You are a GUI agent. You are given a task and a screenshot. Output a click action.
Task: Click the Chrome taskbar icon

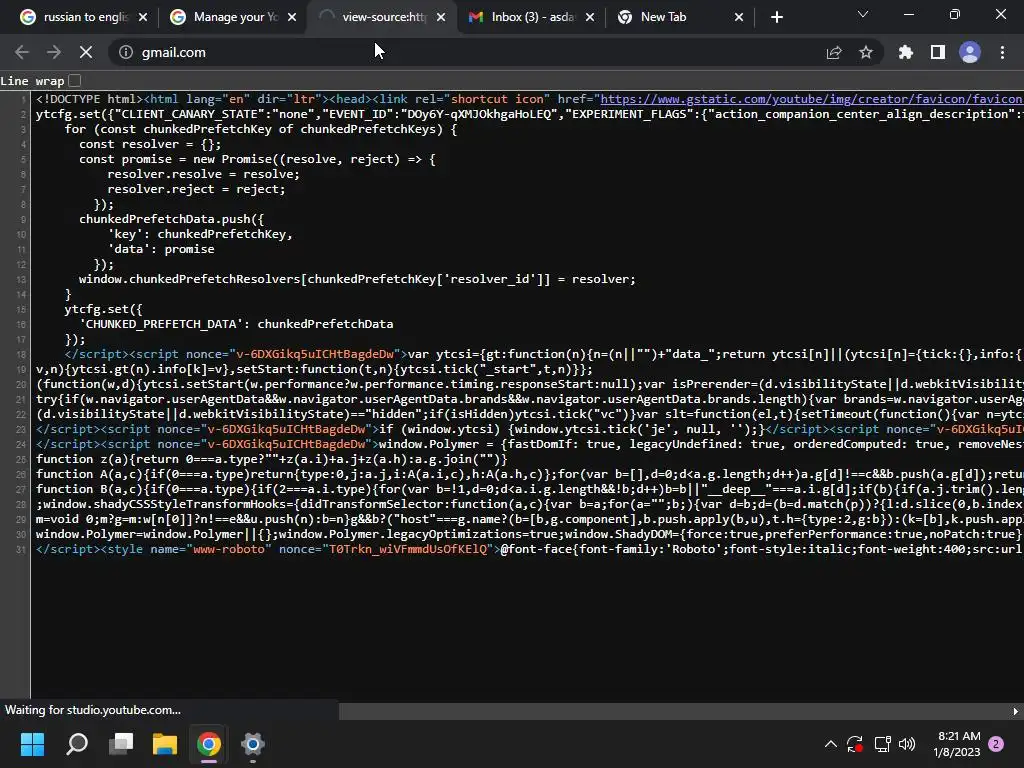pos(209,744)
